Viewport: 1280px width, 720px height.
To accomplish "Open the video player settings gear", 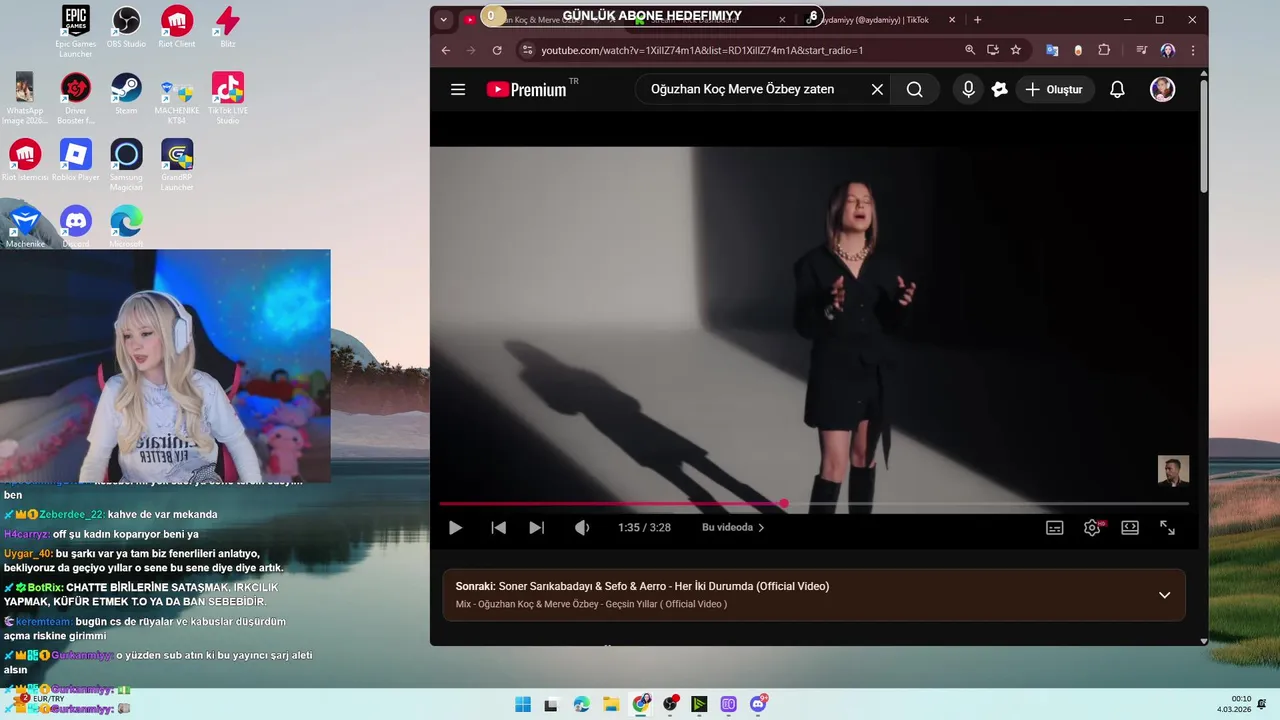I will (x=1092, y=527).
